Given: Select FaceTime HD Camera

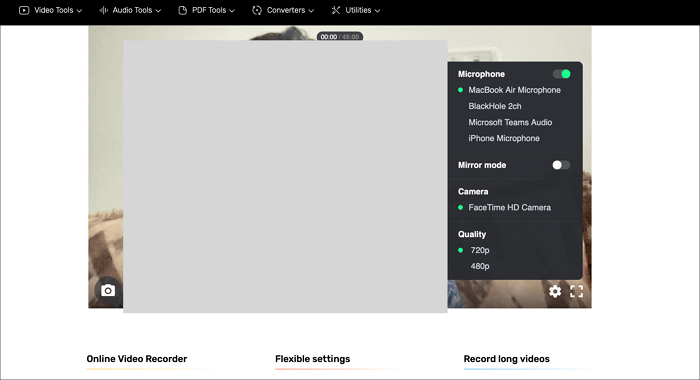Looking at the screenshot, I should pyautogui.click(x=509, y=208).
